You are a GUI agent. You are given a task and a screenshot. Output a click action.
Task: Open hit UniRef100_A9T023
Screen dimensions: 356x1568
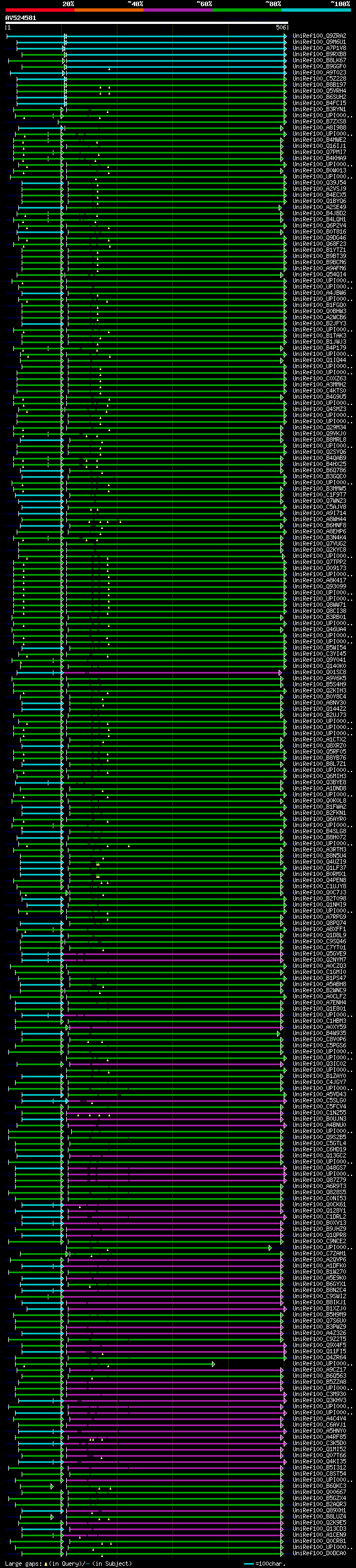319,72
